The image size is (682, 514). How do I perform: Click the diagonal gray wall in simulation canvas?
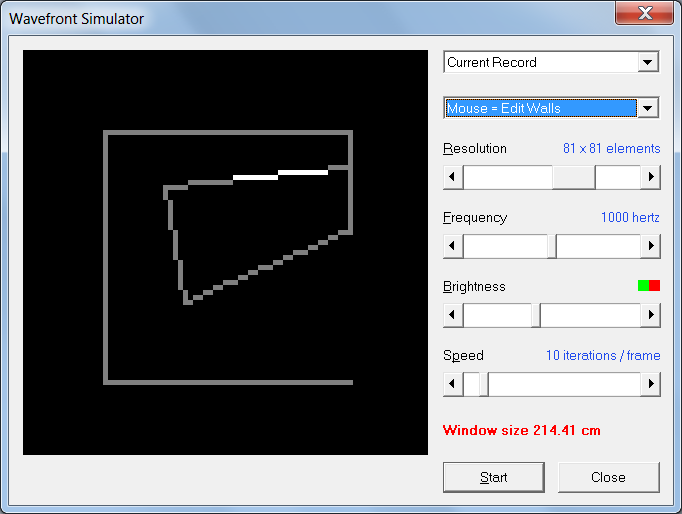click(x=268, y=267)
